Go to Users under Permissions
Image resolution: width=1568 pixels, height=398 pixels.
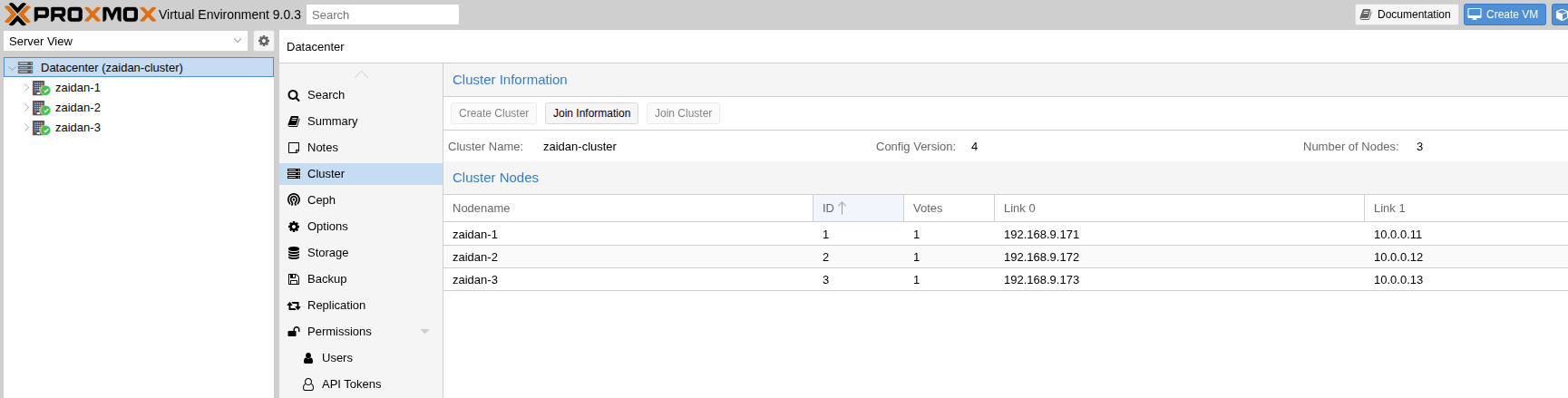[x=336, y=358]
